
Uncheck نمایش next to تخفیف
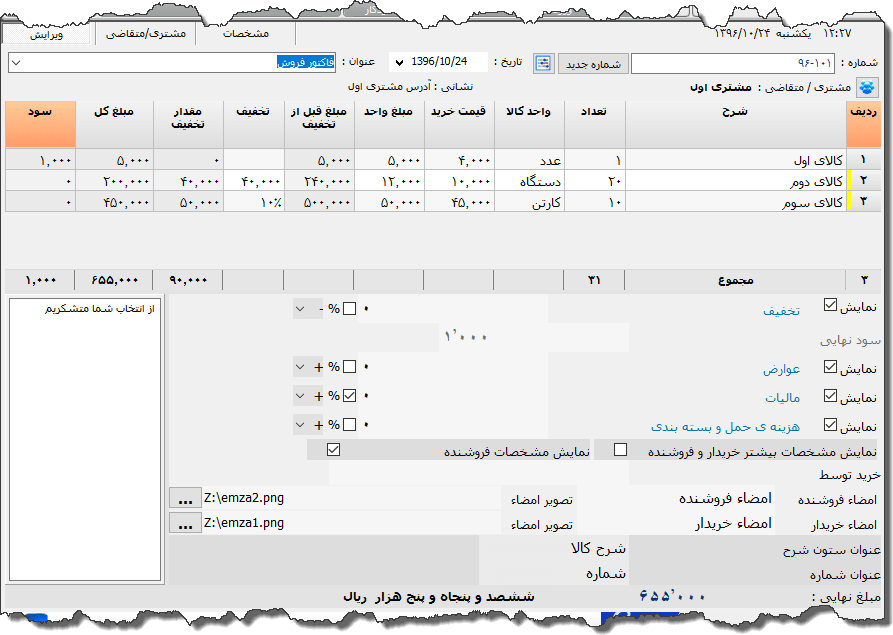830,304
